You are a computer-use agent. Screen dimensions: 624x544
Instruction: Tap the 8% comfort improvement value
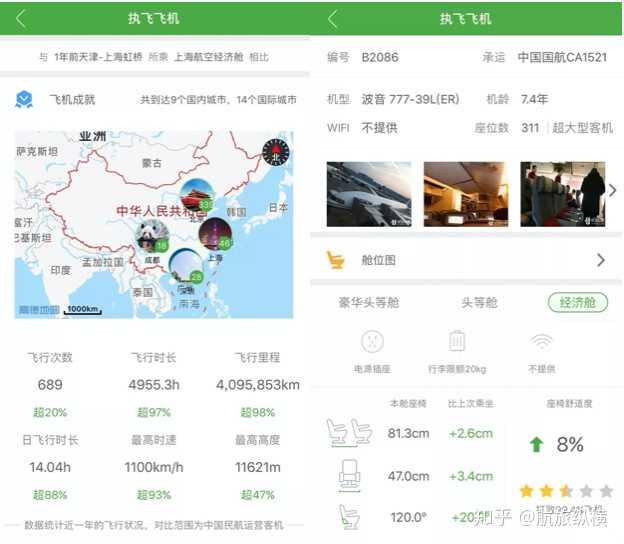coord(570,445)
